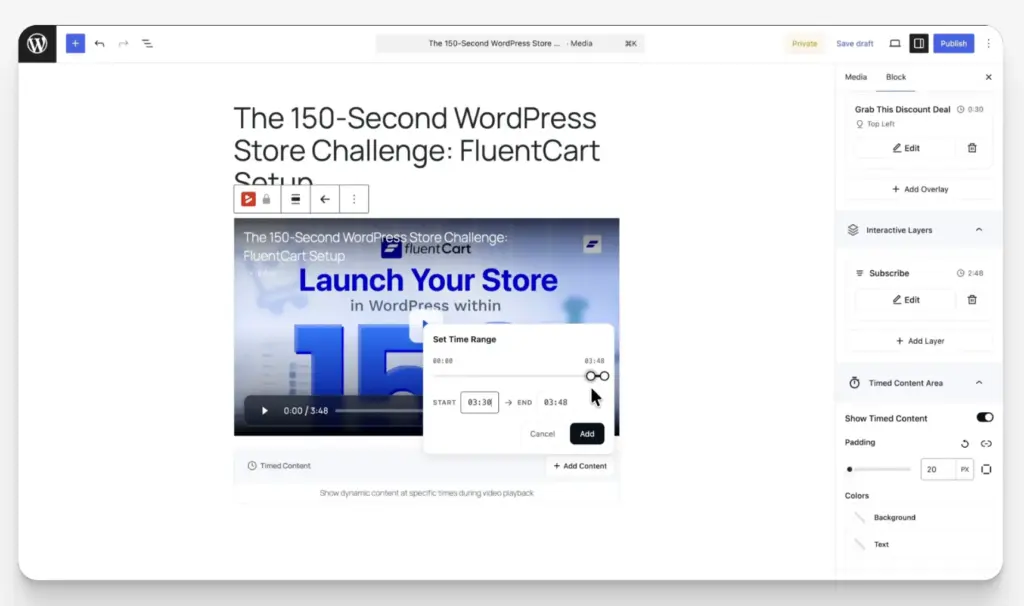Open the command palette title bar
Image resolution: width=1024 pixels, height=606 pixels.
click(x=510, y=44)
